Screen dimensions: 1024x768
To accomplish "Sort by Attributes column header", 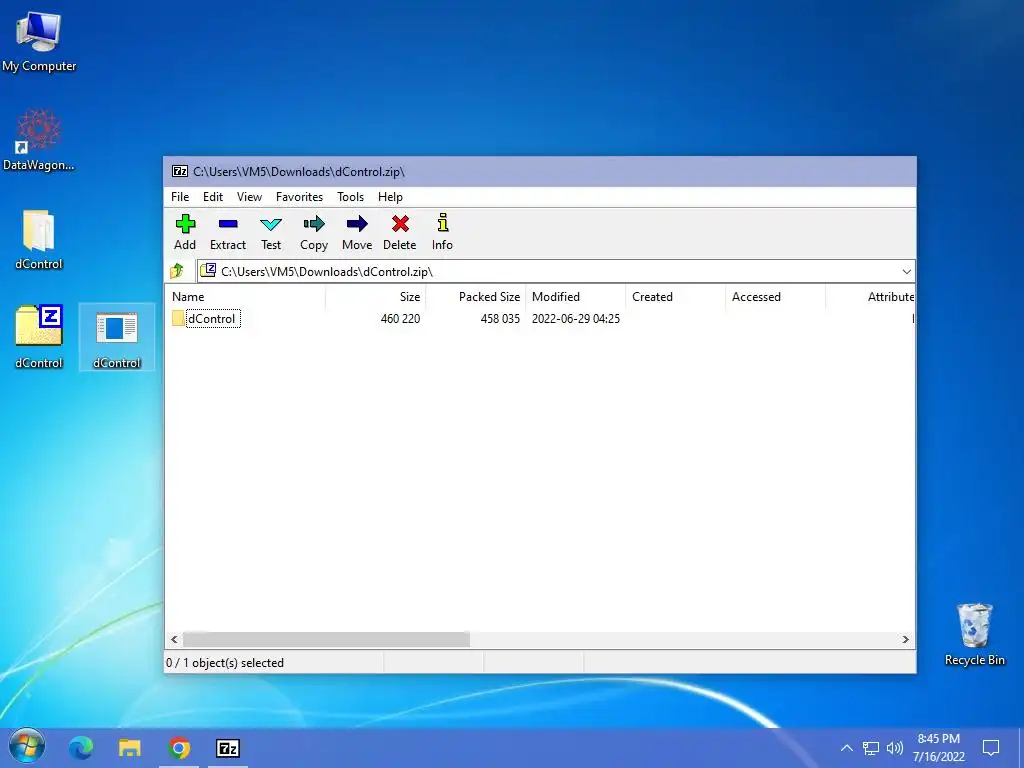I will [870, 296].
